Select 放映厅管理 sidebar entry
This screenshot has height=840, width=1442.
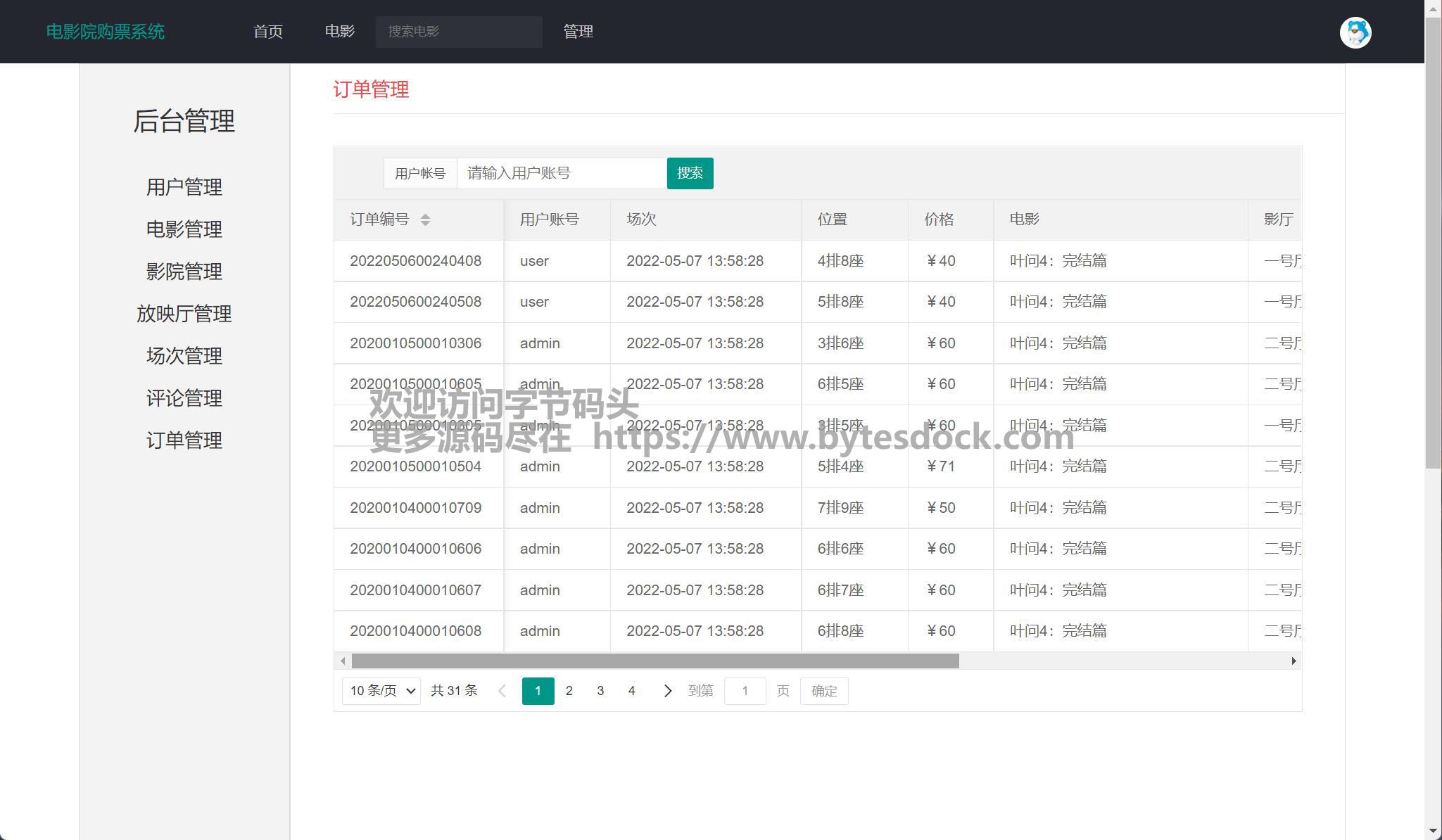pyautogui.click(x=184, y=314)
